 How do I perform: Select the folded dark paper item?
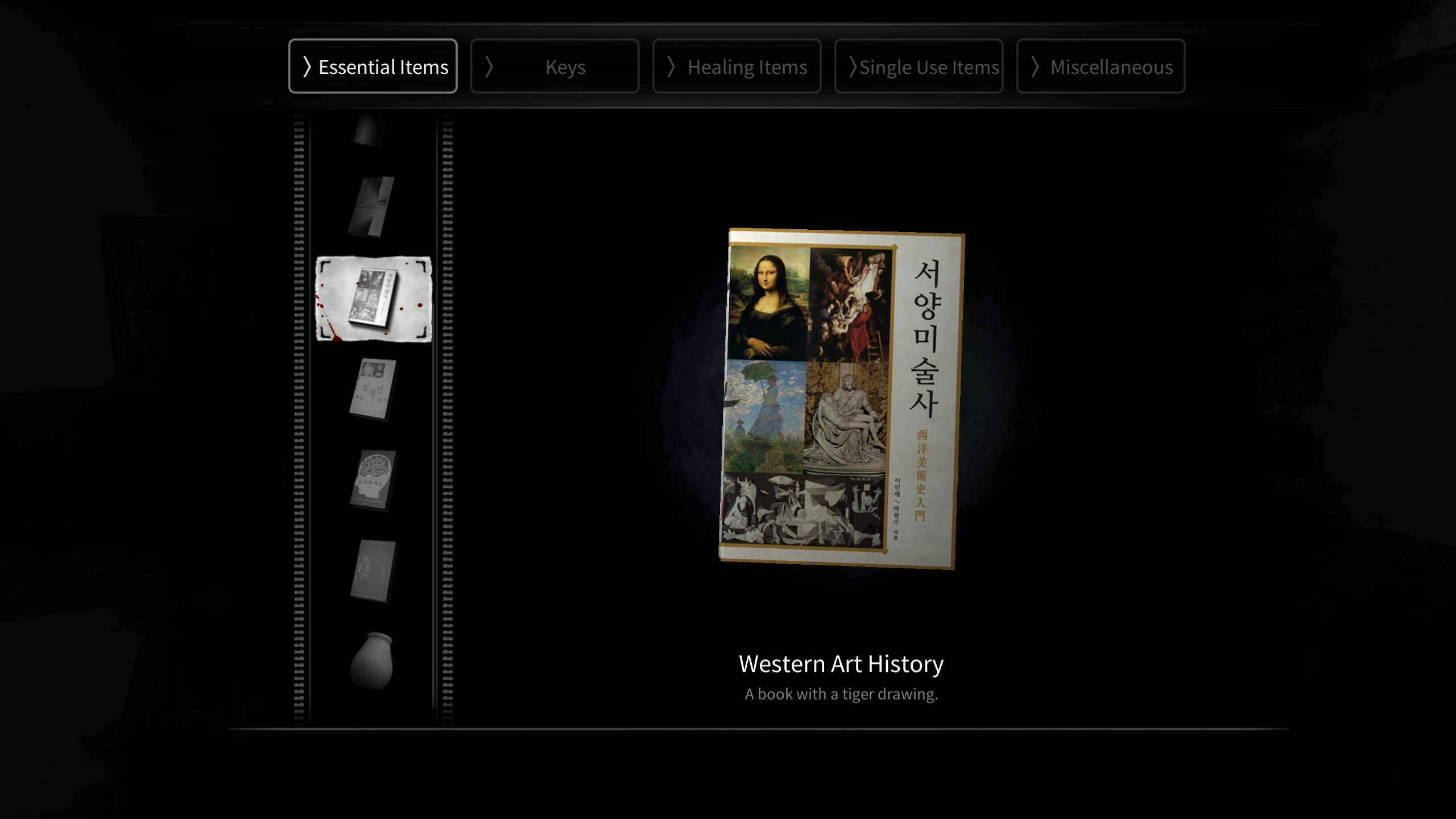coord(372,206)
